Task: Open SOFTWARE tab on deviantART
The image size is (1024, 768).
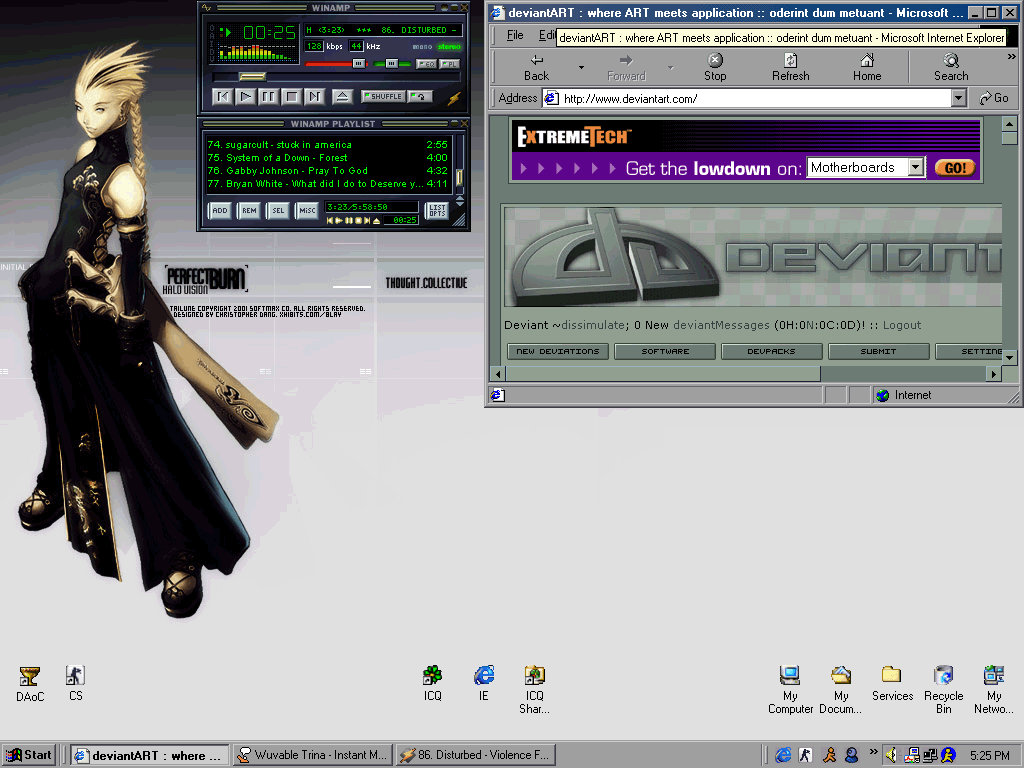Action: (x=665, y=351)
